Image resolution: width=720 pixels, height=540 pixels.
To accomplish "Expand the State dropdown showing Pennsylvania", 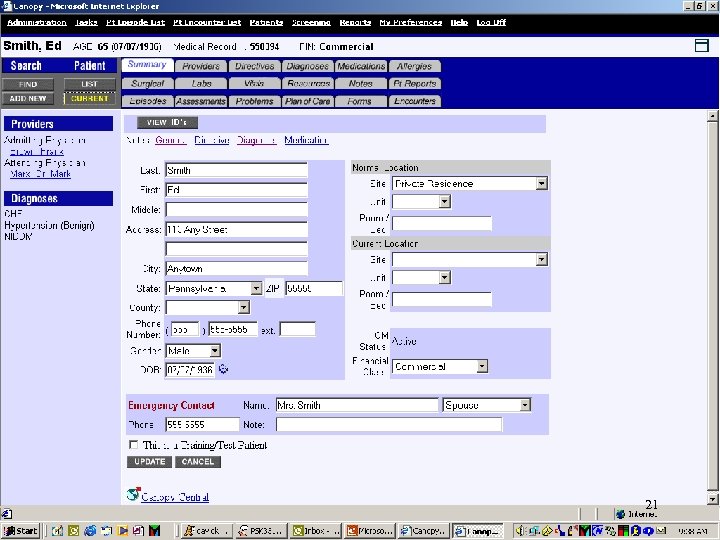I will (x=256, y=288).
